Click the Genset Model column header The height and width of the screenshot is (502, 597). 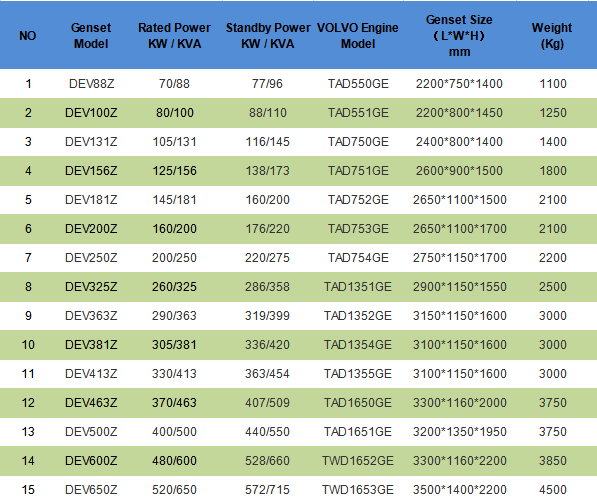(x=91, y=36)
